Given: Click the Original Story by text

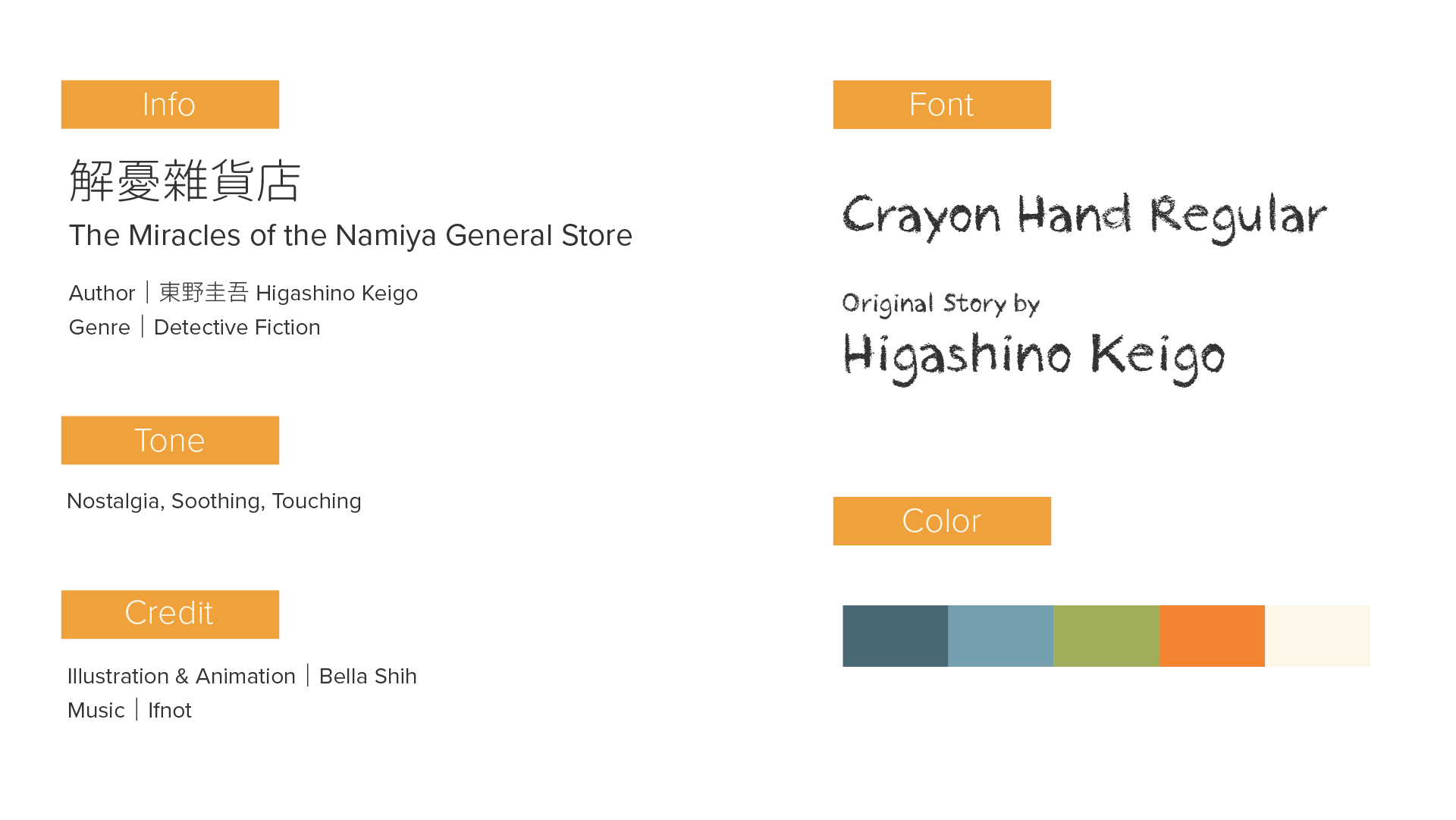Looking at the screenshot, I should pos(941,304).
